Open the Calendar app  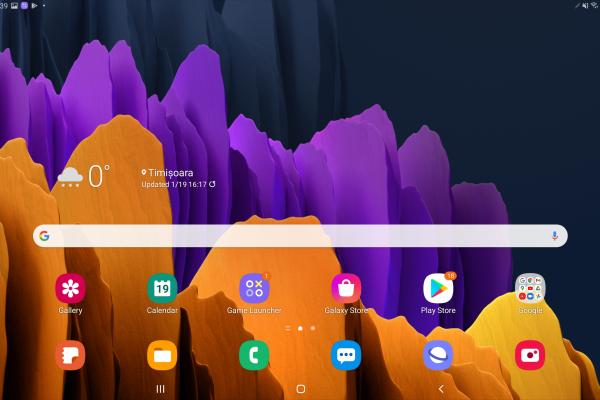tap(162, 289)
